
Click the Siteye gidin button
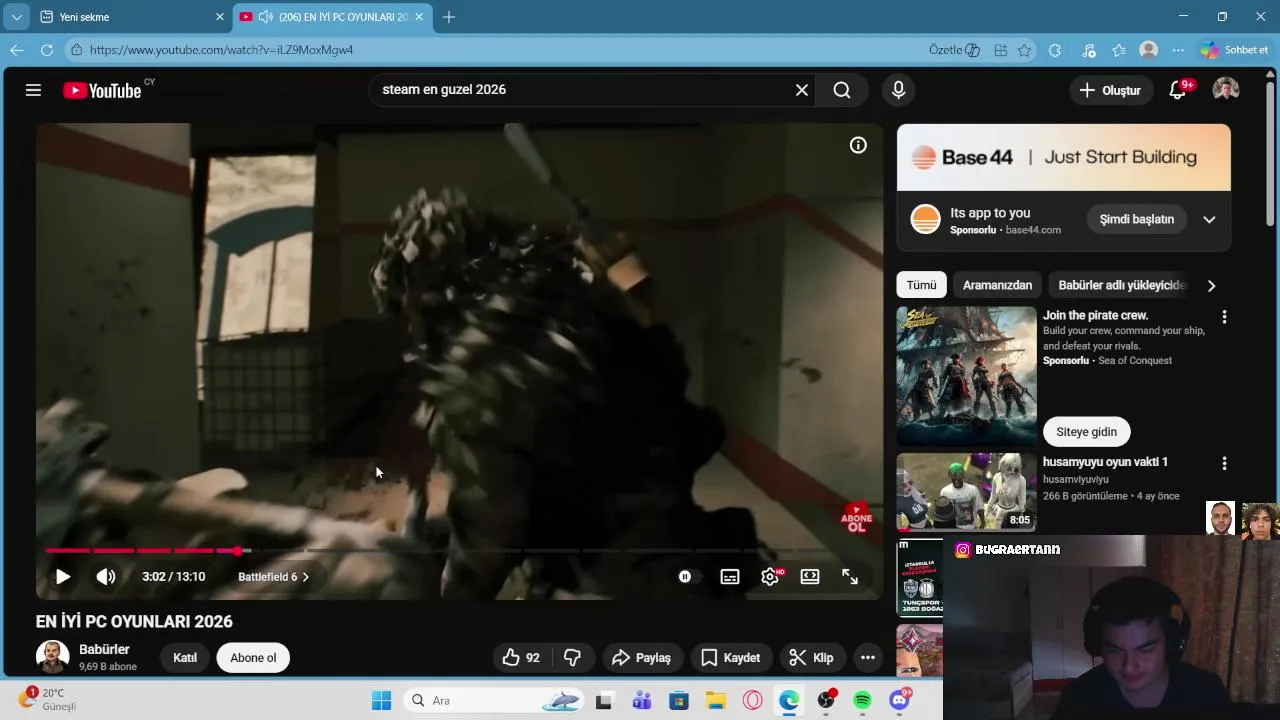pos(1087,432)
